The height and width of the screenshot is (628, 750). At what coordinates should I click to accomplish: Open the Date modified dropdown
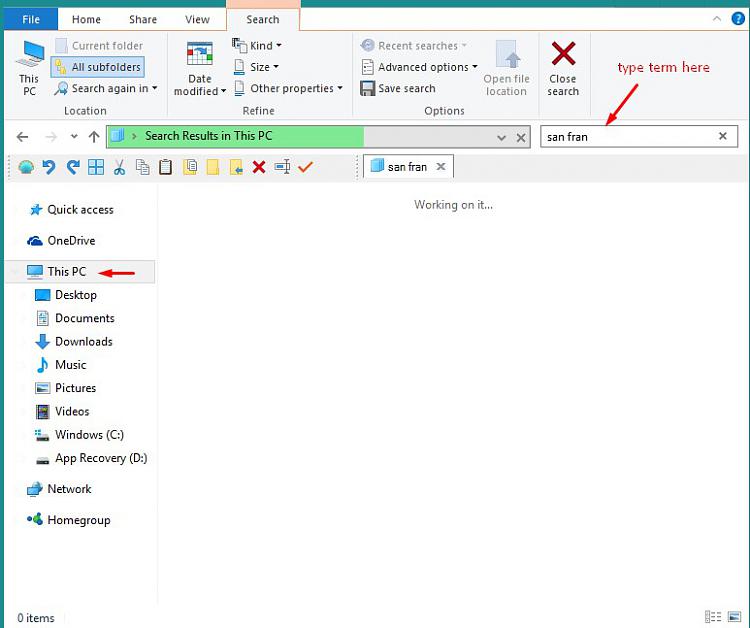200,68
